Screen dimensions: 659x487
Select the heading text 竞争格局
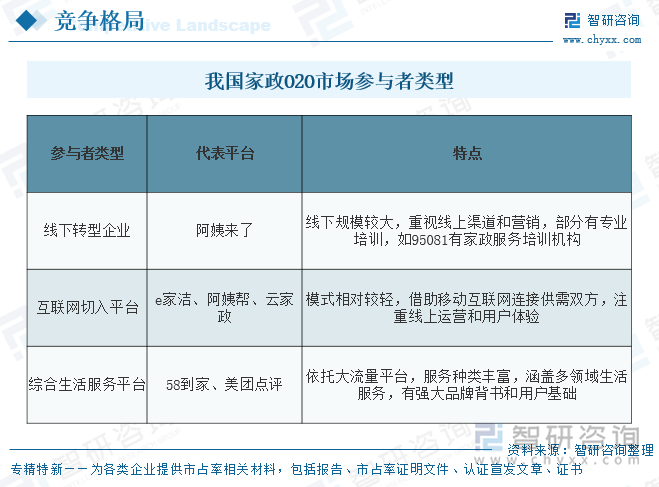tap(99, 21)
